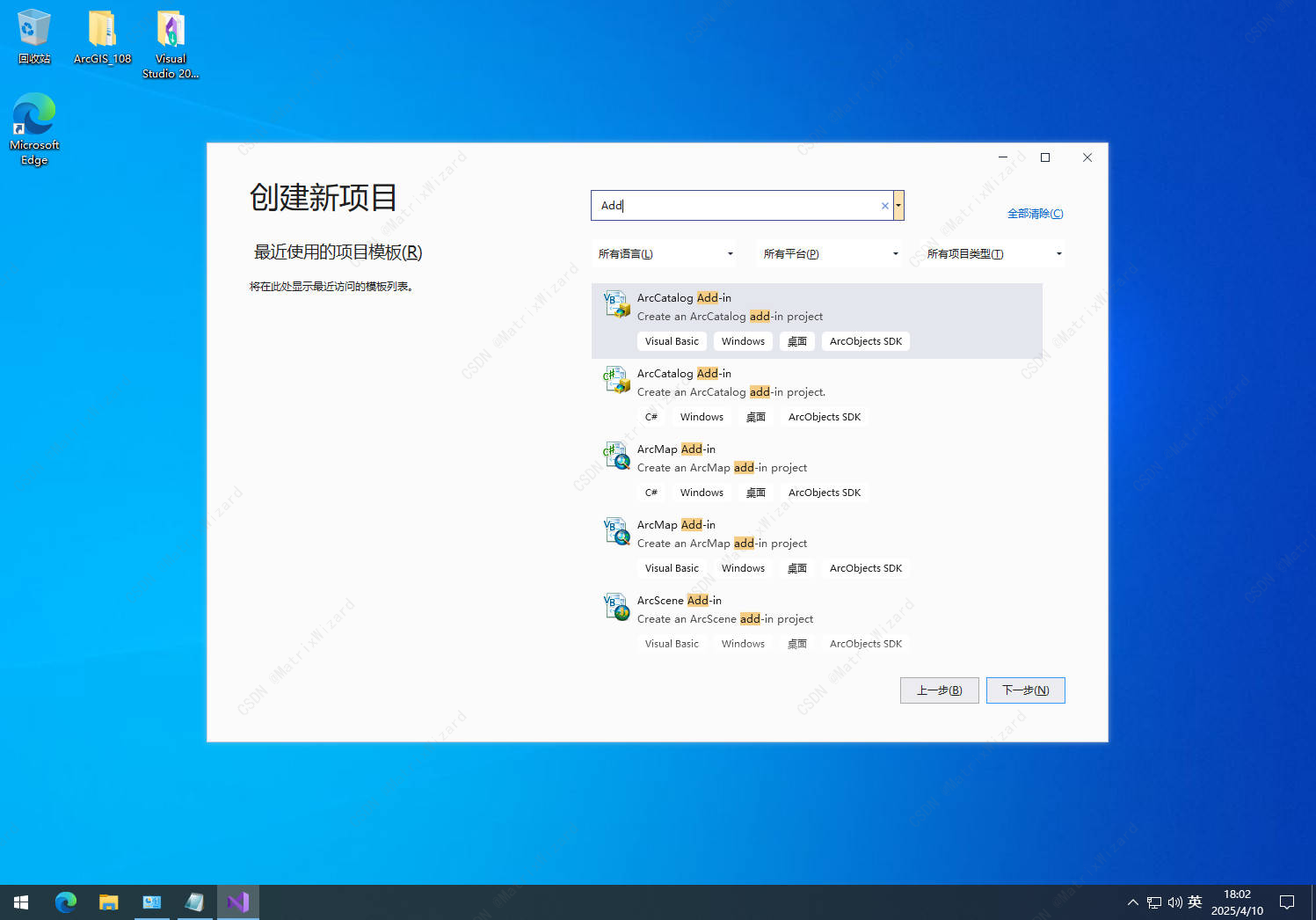Click the 上一步 back button

pos(940,690)
